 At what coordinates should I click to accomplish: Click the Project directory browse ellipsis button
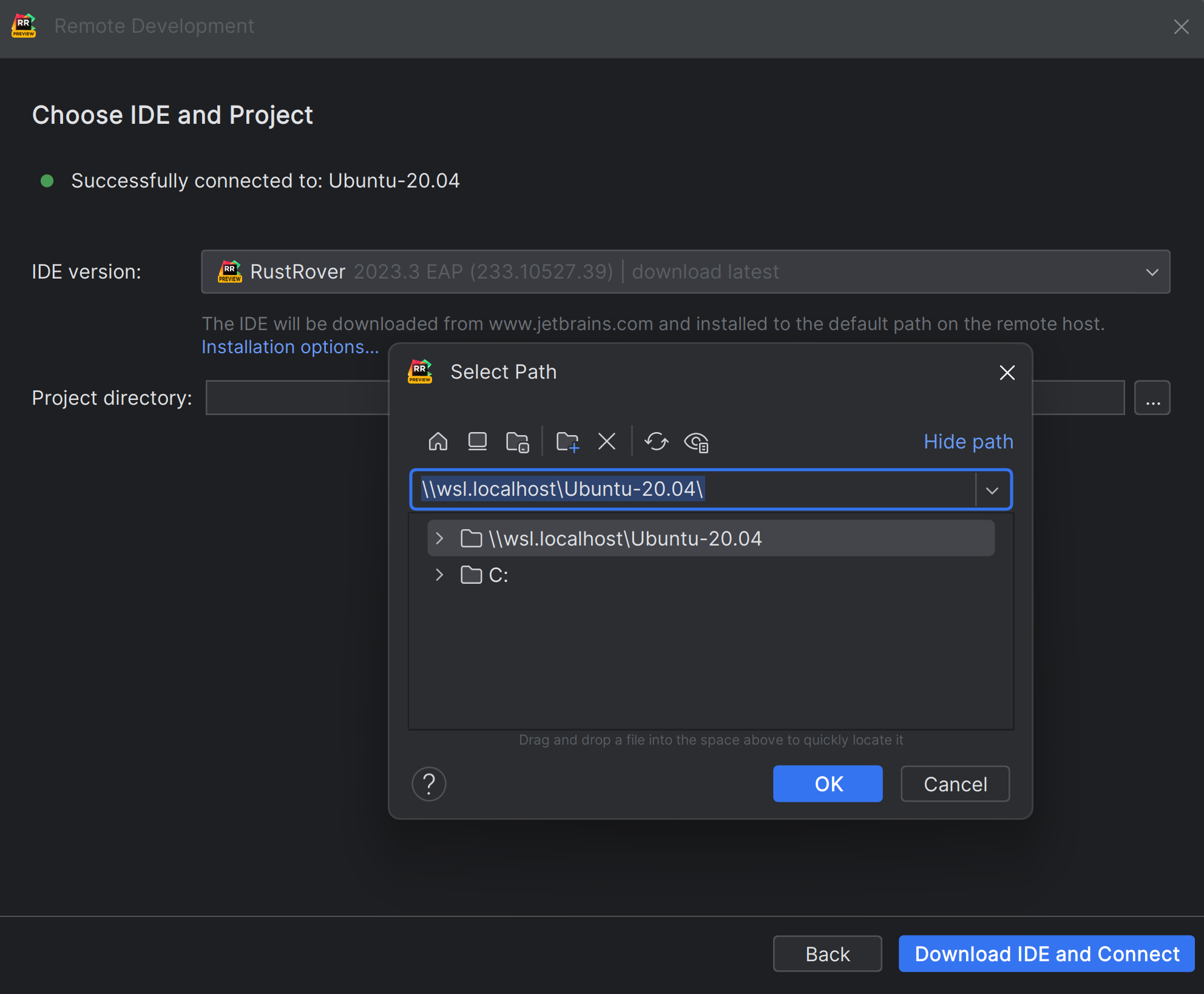1152,398
